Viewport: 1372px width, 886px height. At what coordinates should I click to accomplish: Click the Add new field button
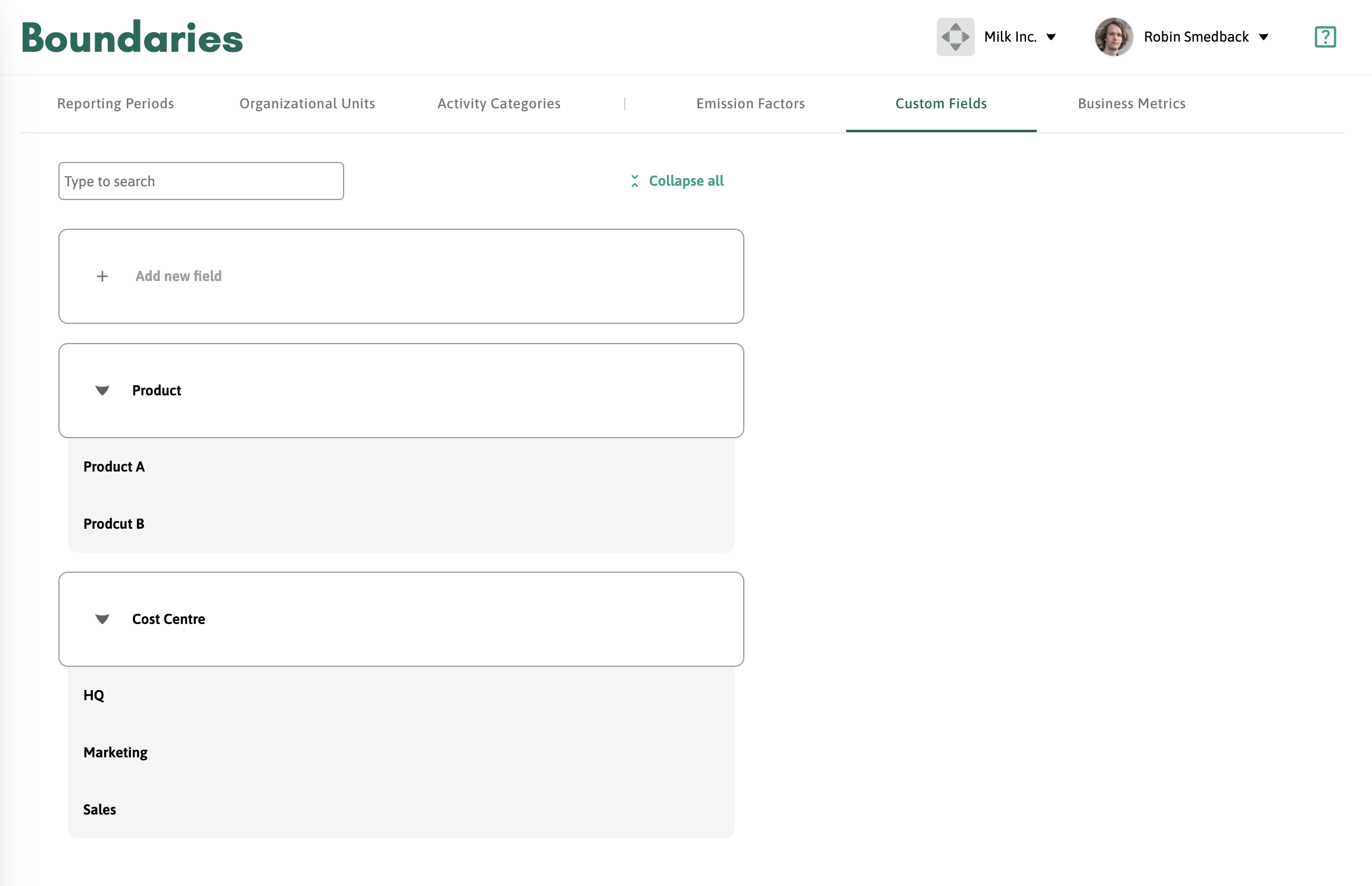click(x=179, y=276)
